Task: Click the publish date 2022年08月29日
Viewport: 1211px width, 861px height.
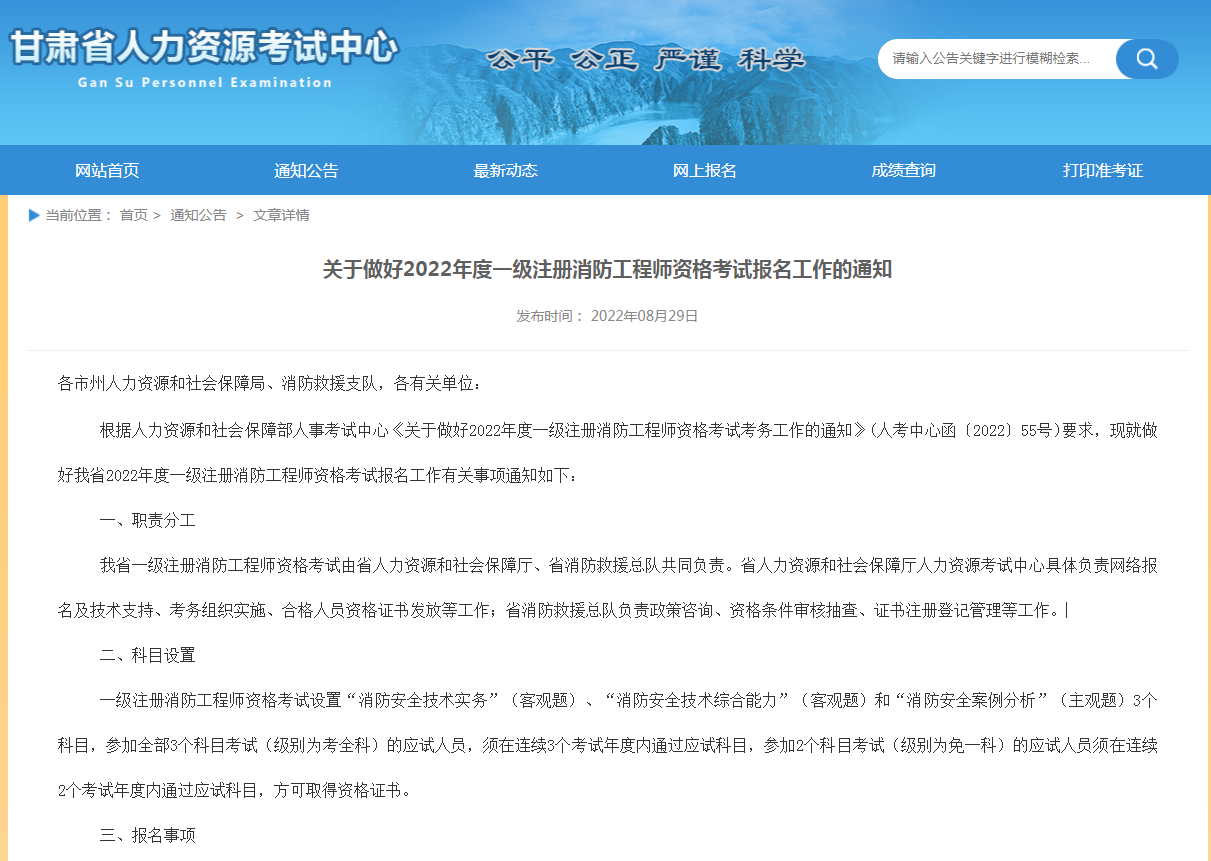Action: 644,316
